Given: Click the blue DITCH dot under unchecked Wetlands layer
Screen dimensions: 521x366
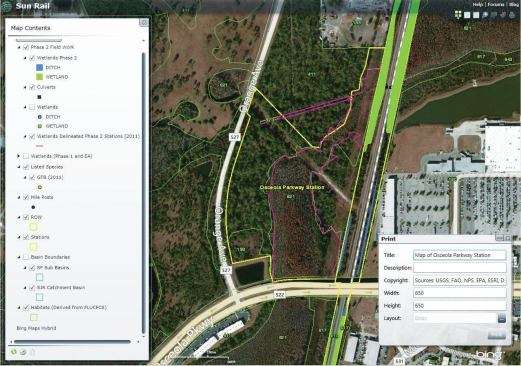Looking at the screenshot, I should point(40,117).
